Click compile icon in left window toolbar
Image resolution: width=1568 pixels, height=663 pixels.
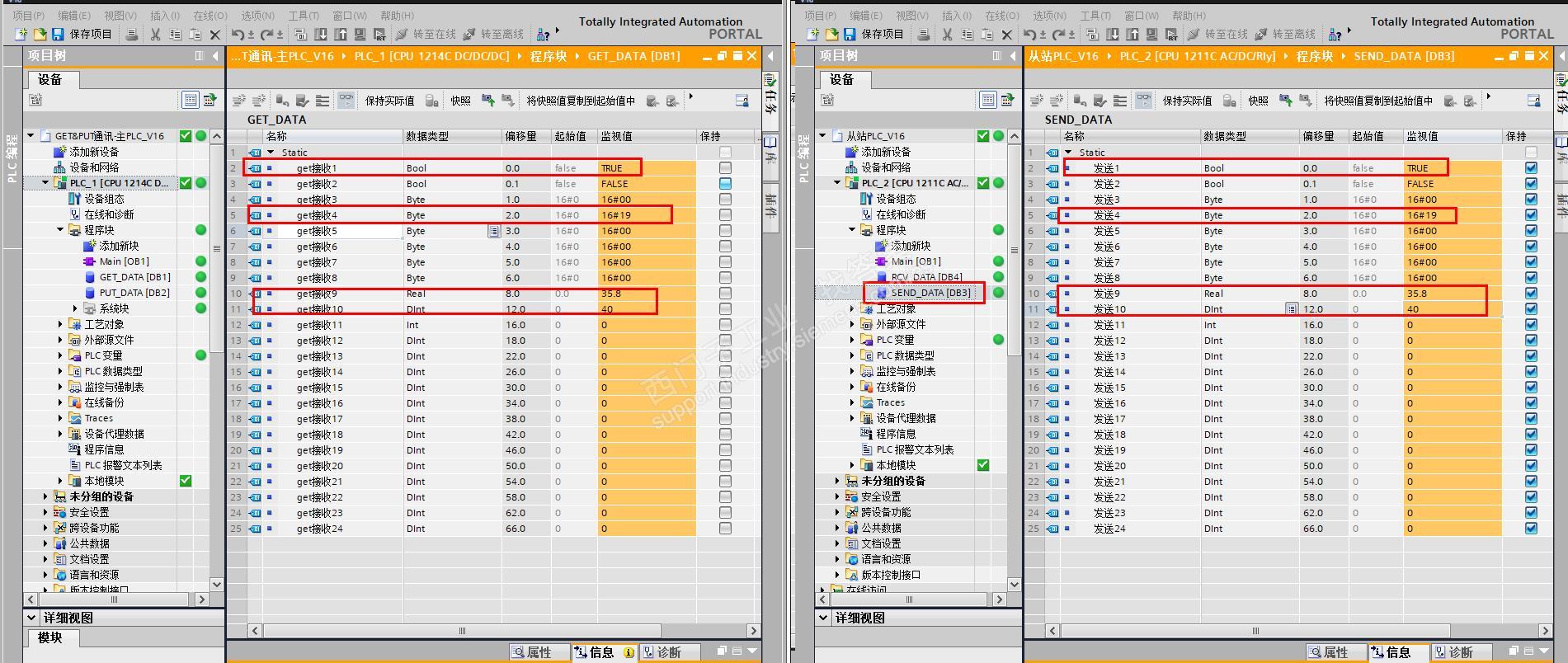coord(300,35)
